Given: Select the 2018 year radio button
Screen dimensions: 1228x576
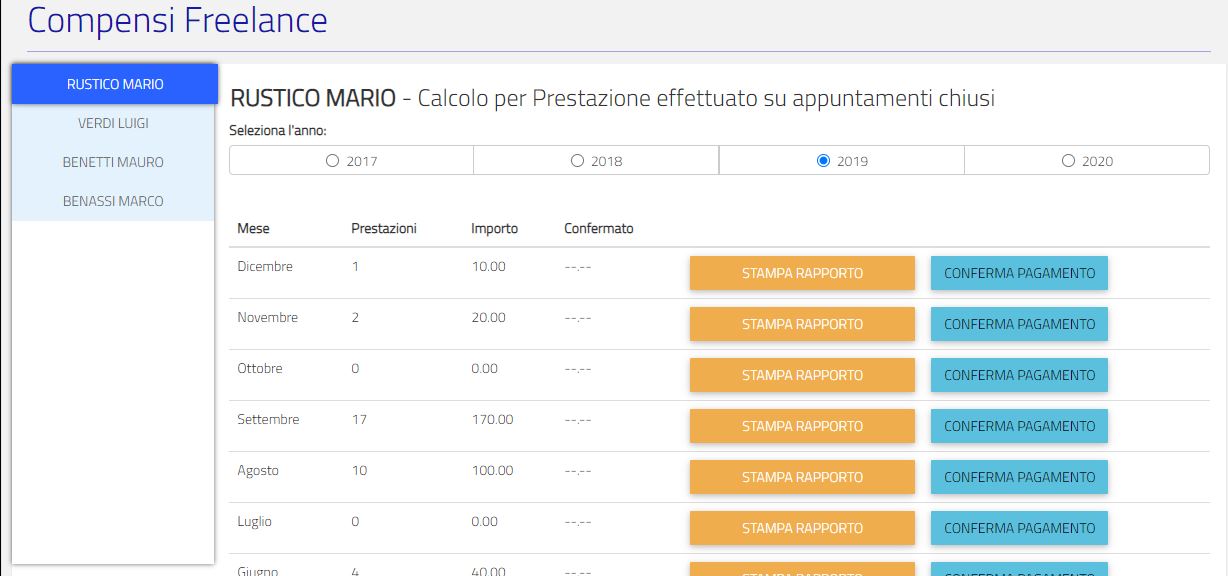Looking at the screenshot, I should [577, 159].
